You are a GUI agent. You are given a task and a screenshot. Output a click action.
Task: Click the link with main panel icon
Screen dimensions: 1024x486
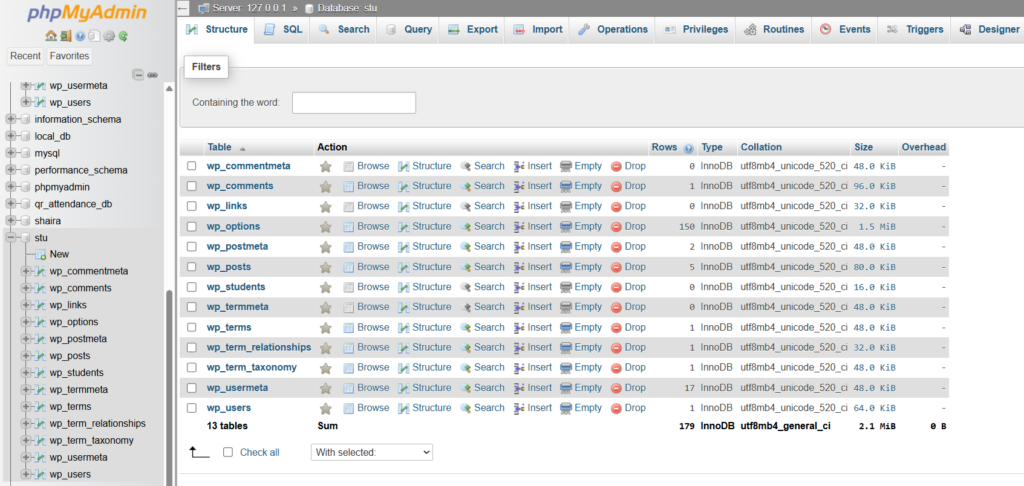(x=152, y=75)
